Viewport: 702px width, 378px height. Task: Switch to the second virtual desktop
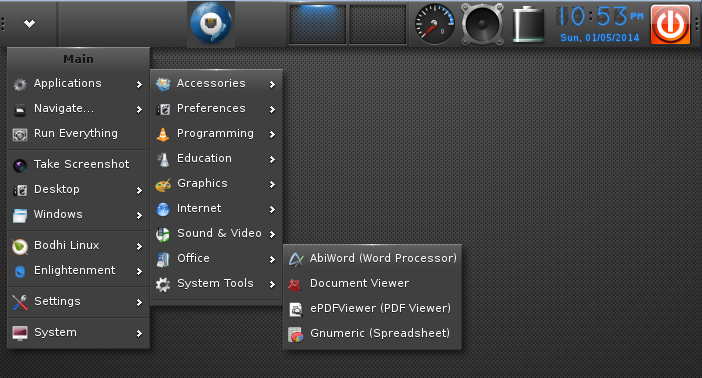[377, 24]
